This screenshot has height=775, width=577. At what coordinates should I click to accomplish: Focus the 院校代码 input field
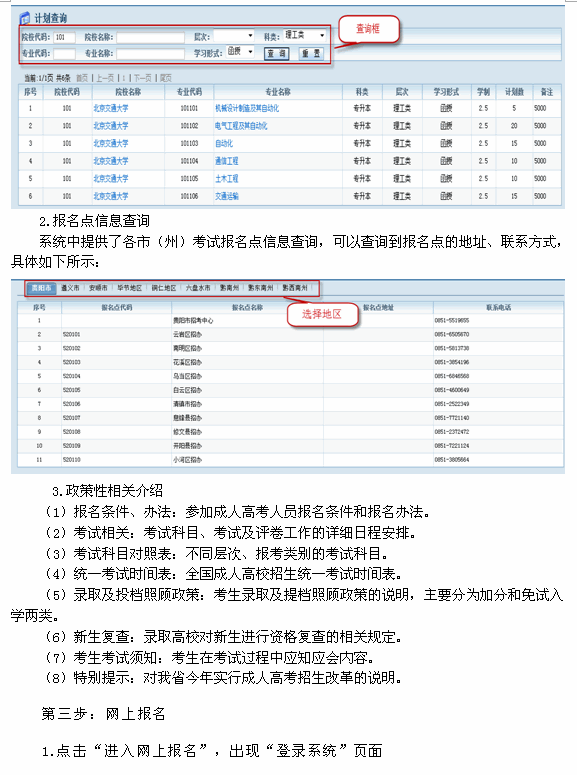pos(64,37)
